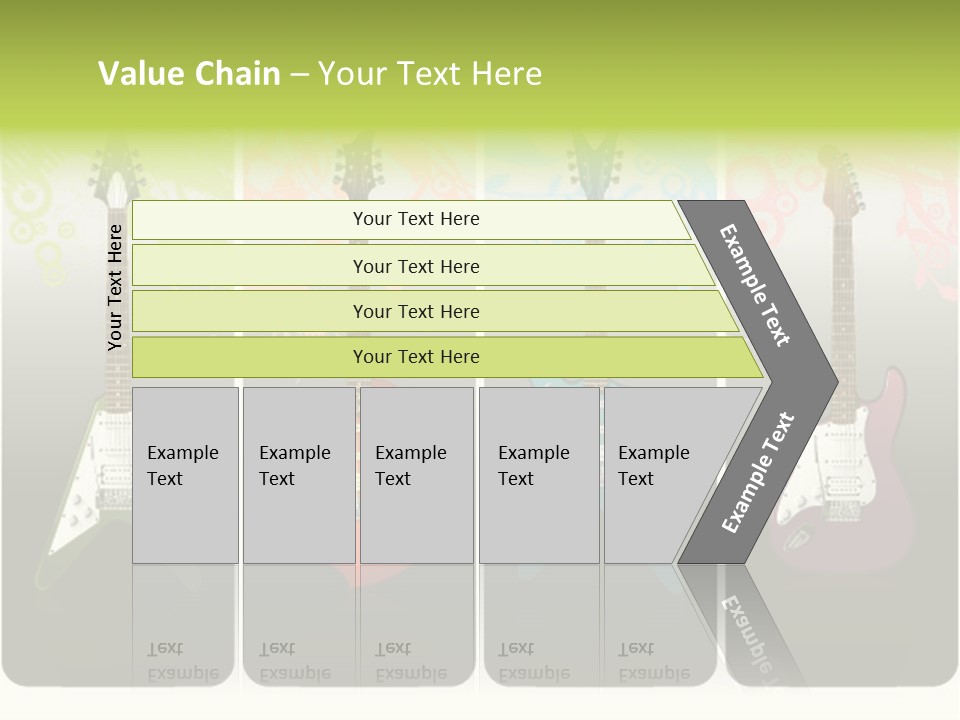This screenshot has height=720, width=960.
Task: Click the mirrored reflection under the first box
Action: (185, 640)
